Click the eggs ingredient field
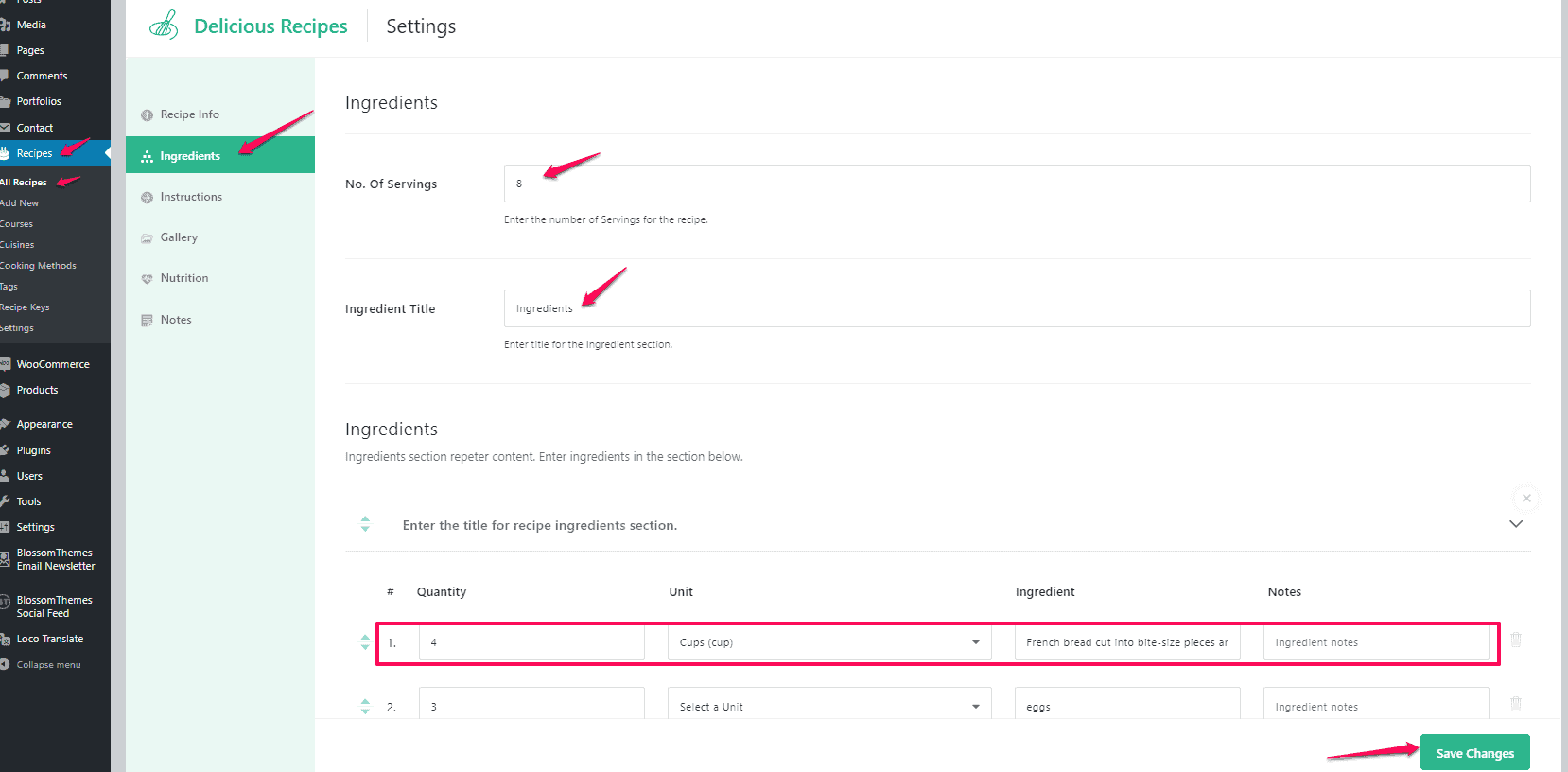Viewport: 1568px width, 772px height. point(1127,705)
